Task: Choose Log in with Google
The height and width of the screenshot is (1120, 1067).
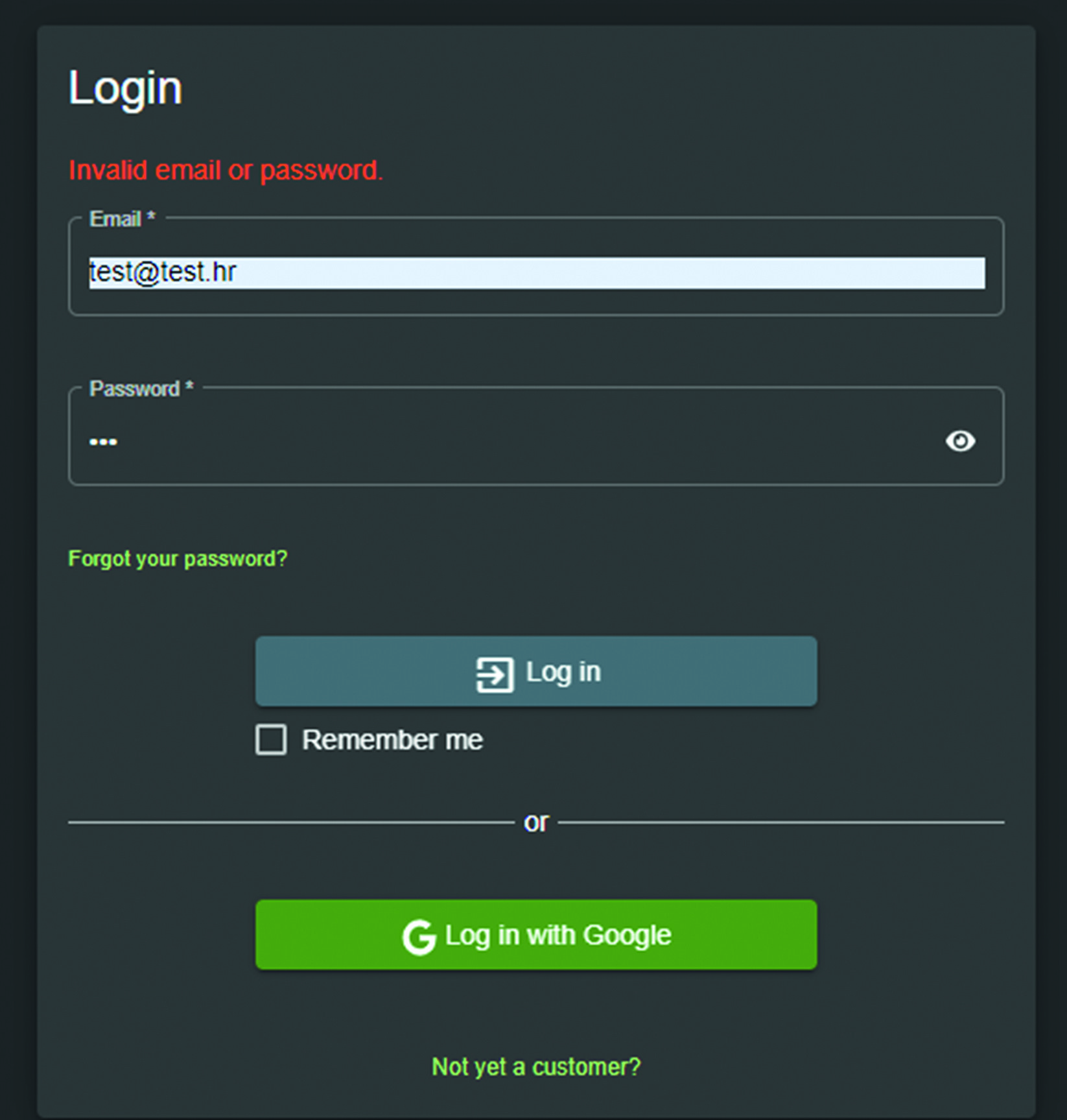Action: (536, 935)
